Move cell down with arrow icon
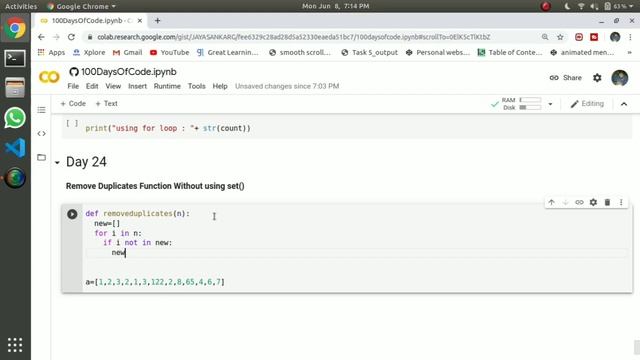Image resolution: width=640 pixels, height=360 pixels. point(565,202)
